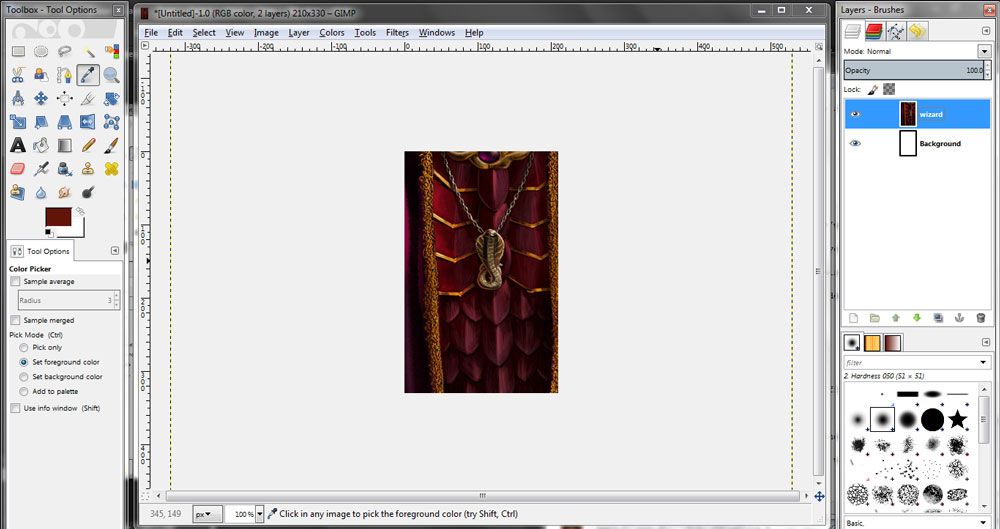The width and height of the screenshot is (1000, 529).
Task: Open the px units dropdown
Action: 207,514
